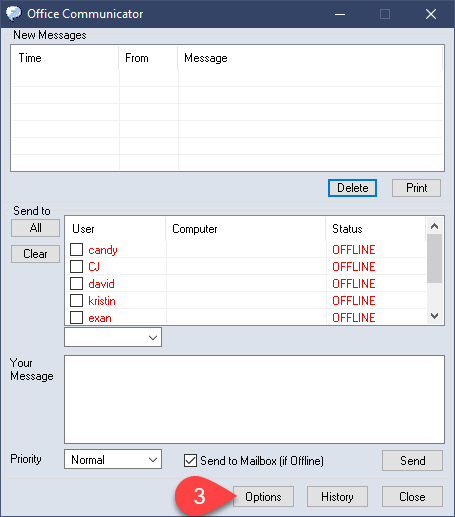Click the User column header
This screenshot has height=517, width=455.
[x=115, y=229]
